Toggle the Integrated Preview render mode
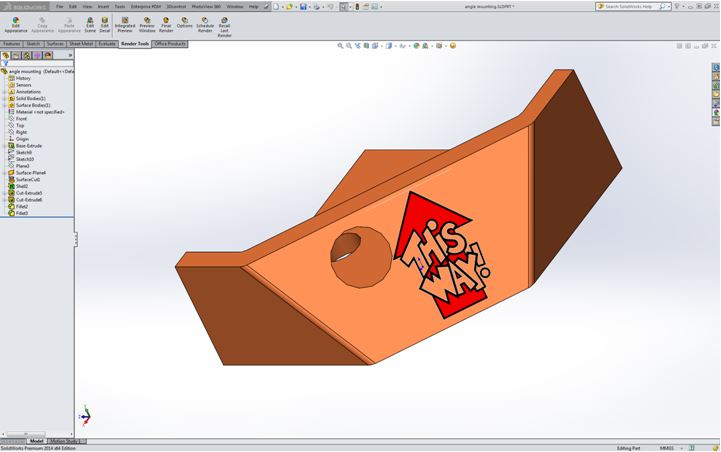This screenshot has width=721, height=452. [125, 23]
